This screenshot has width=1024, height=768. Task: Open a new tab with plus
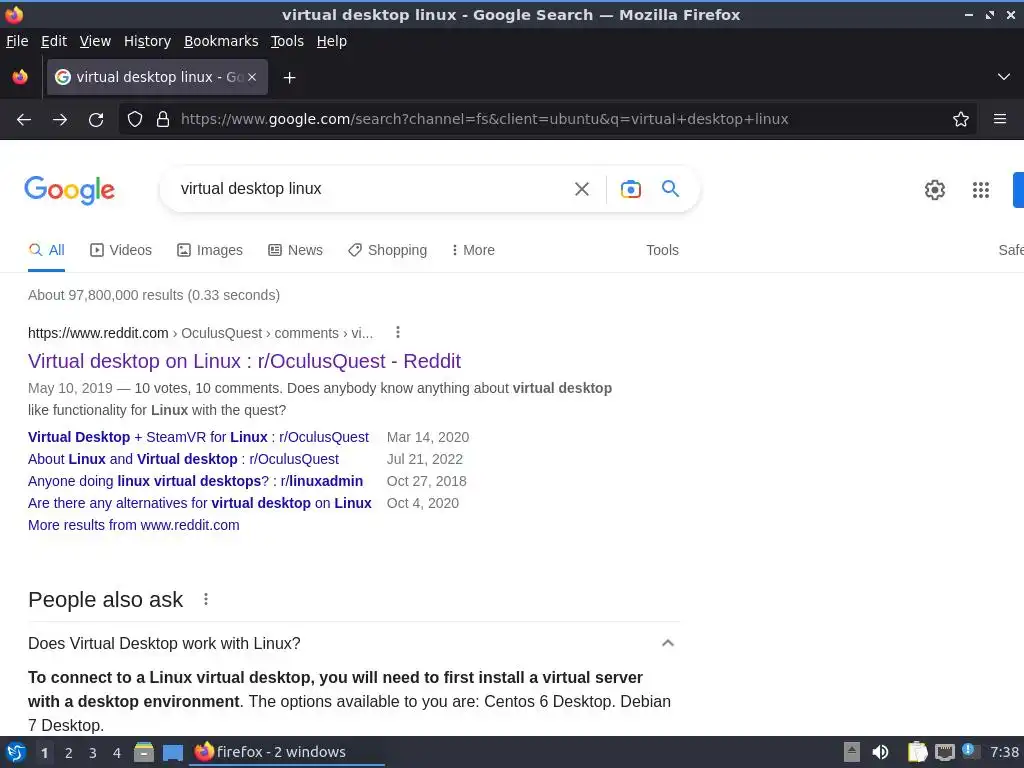[289, 78]
